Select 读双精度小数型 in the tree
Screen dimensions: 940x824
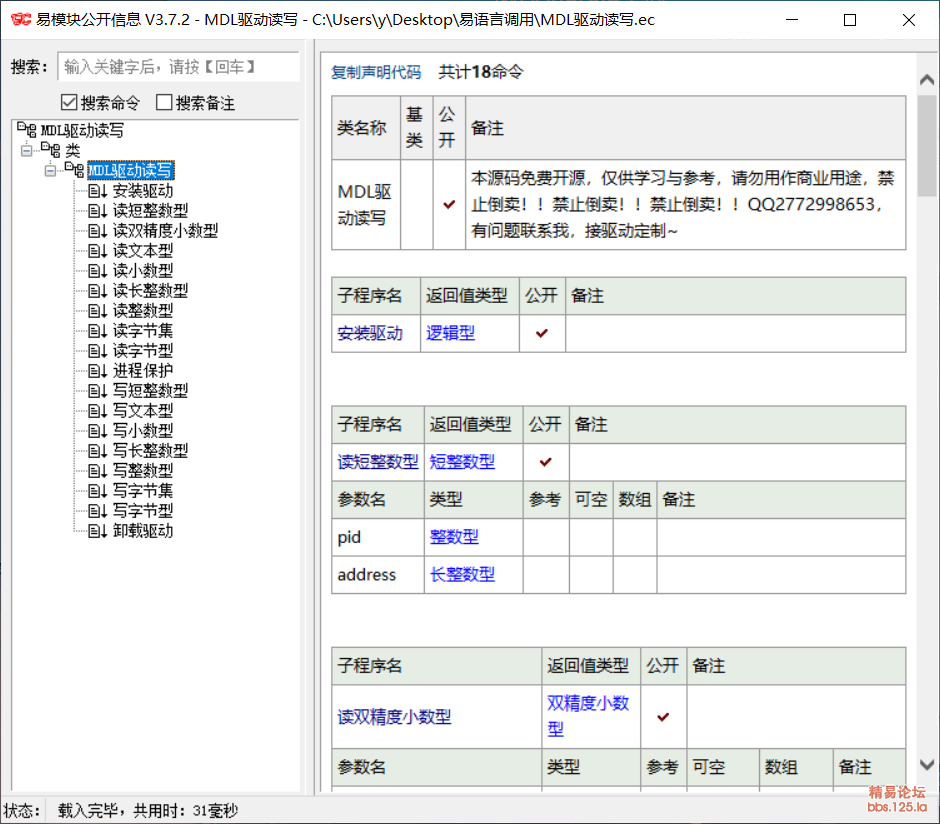(x=165, y=231)
